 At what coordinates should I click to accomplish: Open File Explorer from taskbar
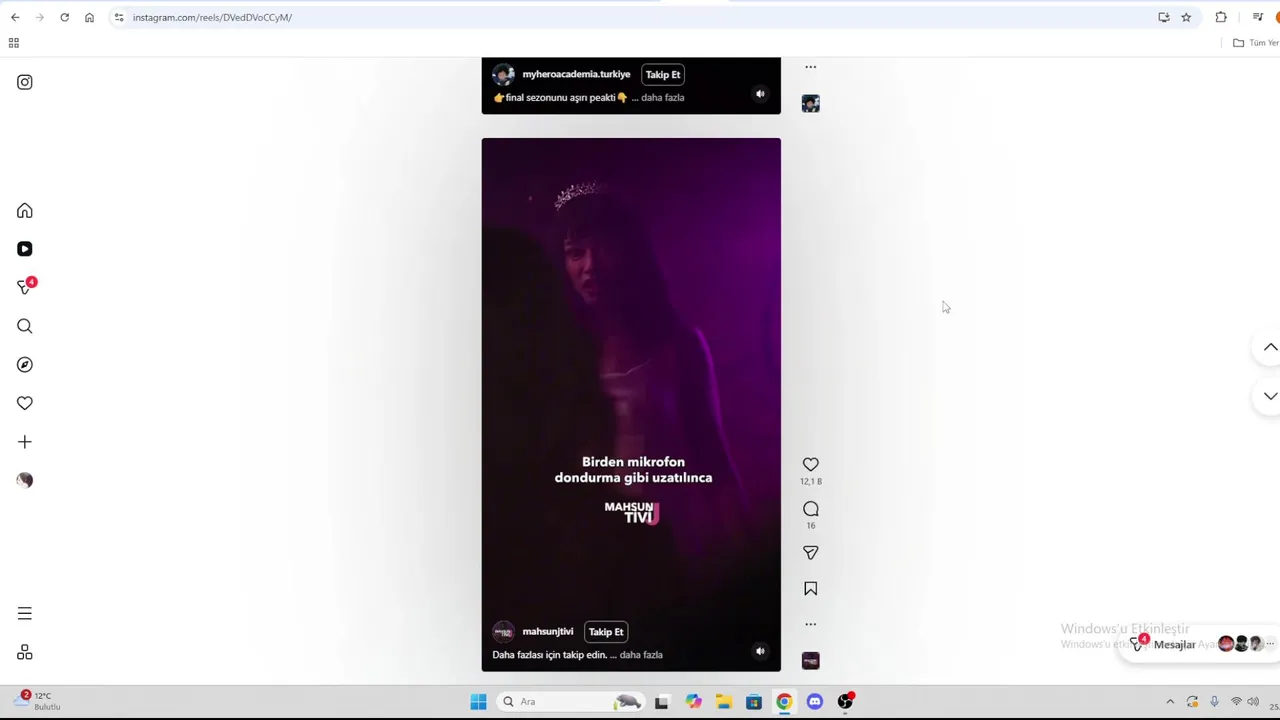(x=723, y=702)
